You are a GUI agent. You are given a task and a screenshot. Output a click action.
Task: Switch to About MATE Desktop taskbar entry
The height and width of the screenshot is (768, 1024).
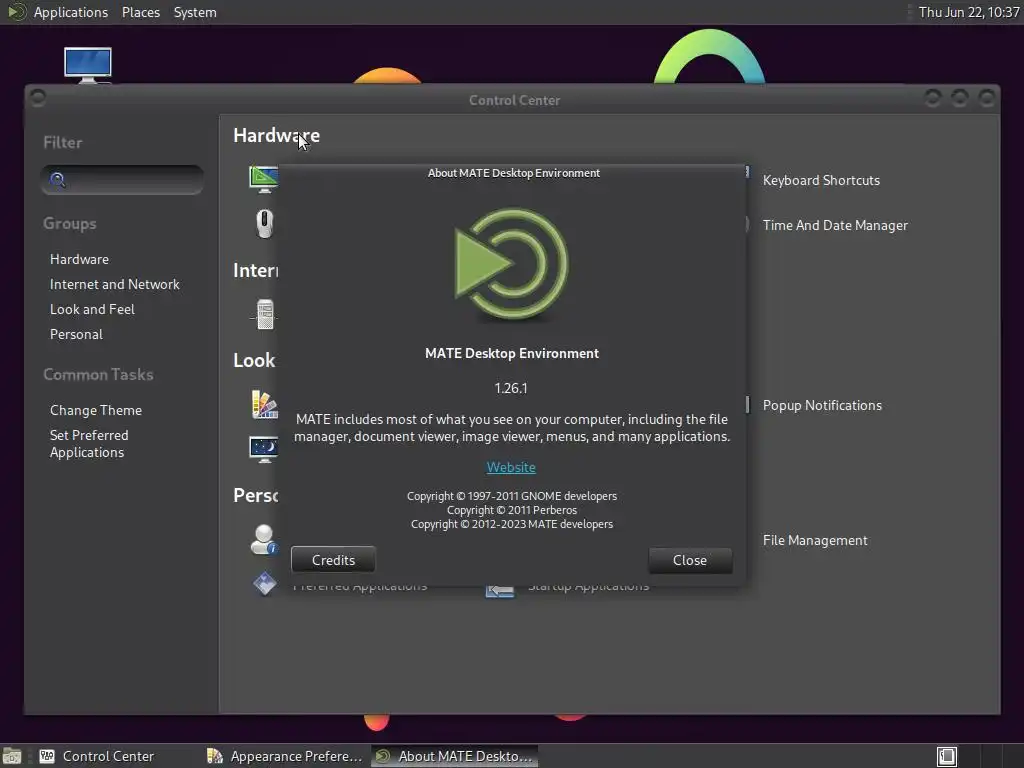[455, 756]
